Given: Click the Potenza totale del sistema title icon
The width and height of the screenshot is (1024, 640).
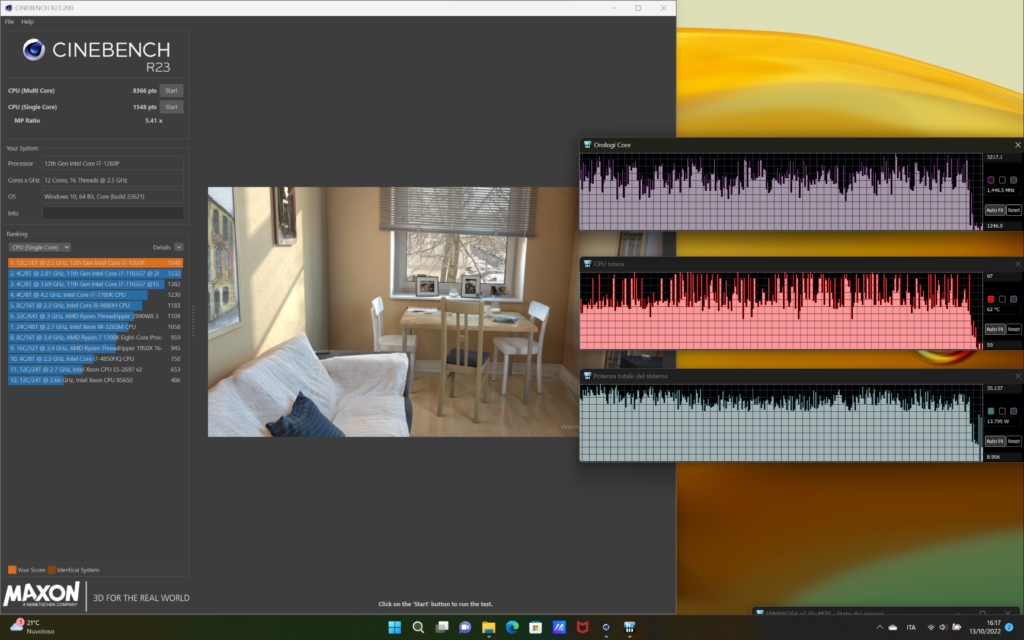Looking at the screenshot, I should coord(587,376).
